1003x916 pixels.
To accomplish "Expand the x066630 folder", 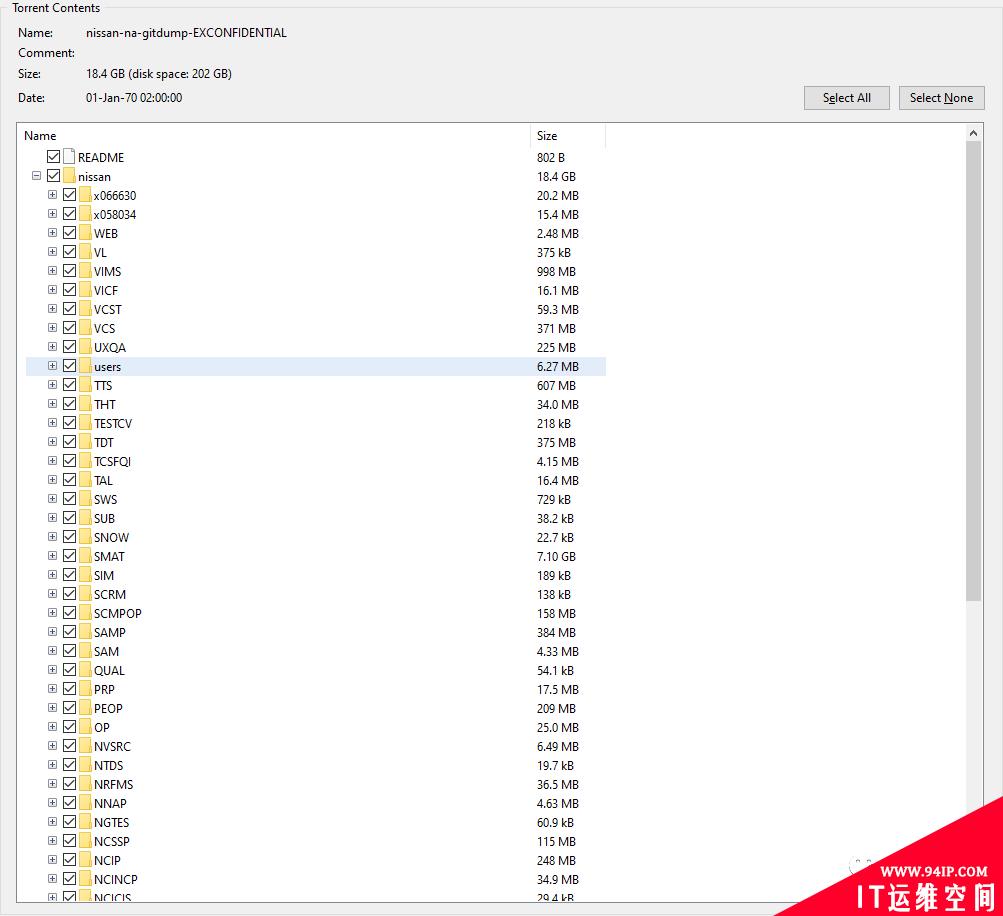I will [52, 195].
